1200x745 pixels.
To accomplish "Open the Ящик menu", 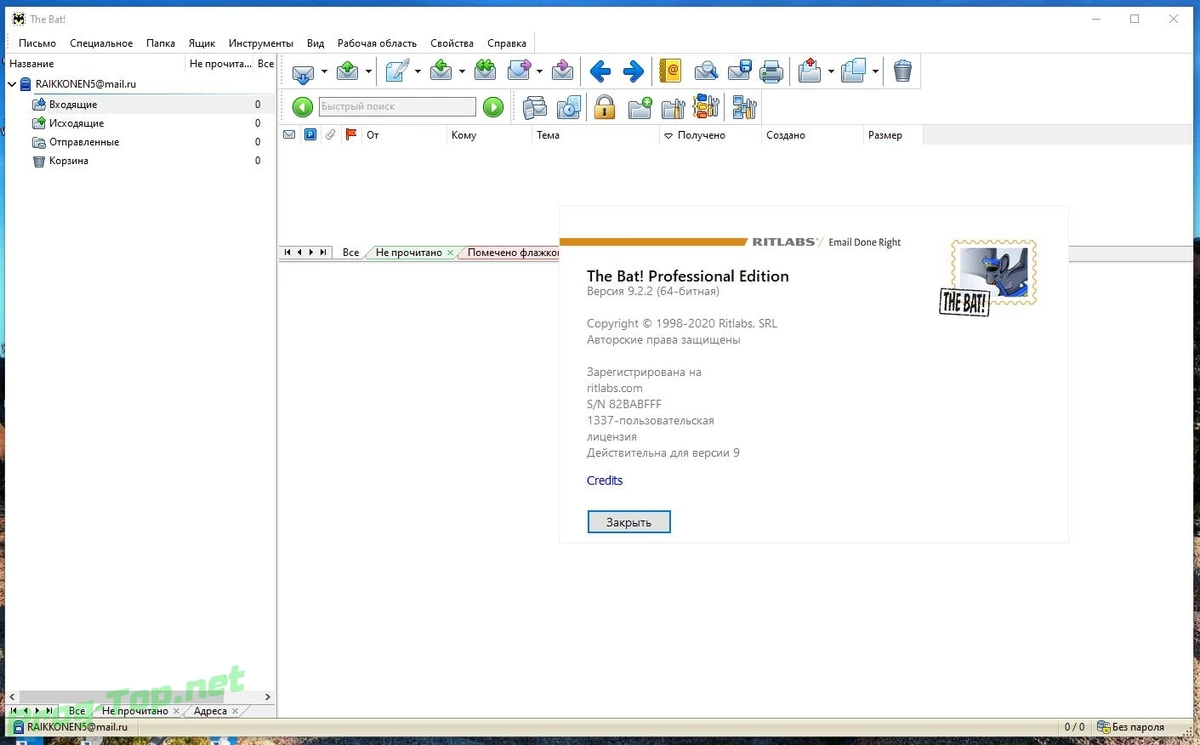I will [202, 43].
